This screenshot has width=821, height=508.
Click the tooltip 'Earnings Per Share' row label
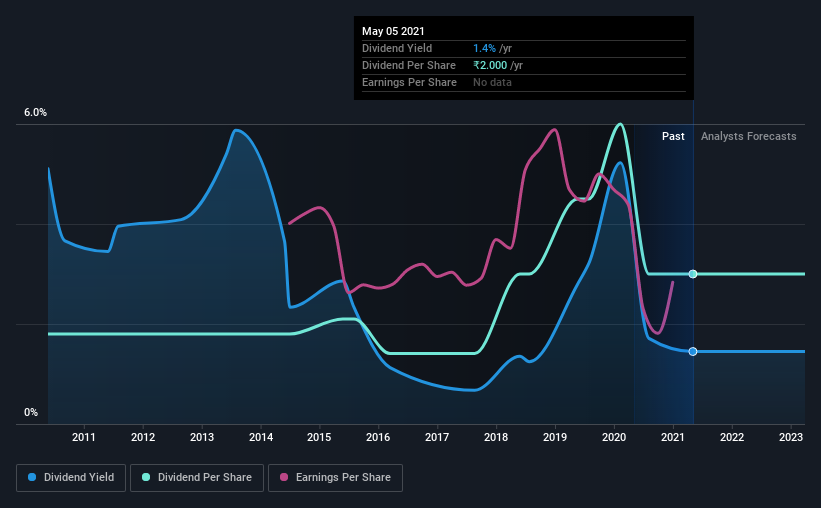coord(409,82)
